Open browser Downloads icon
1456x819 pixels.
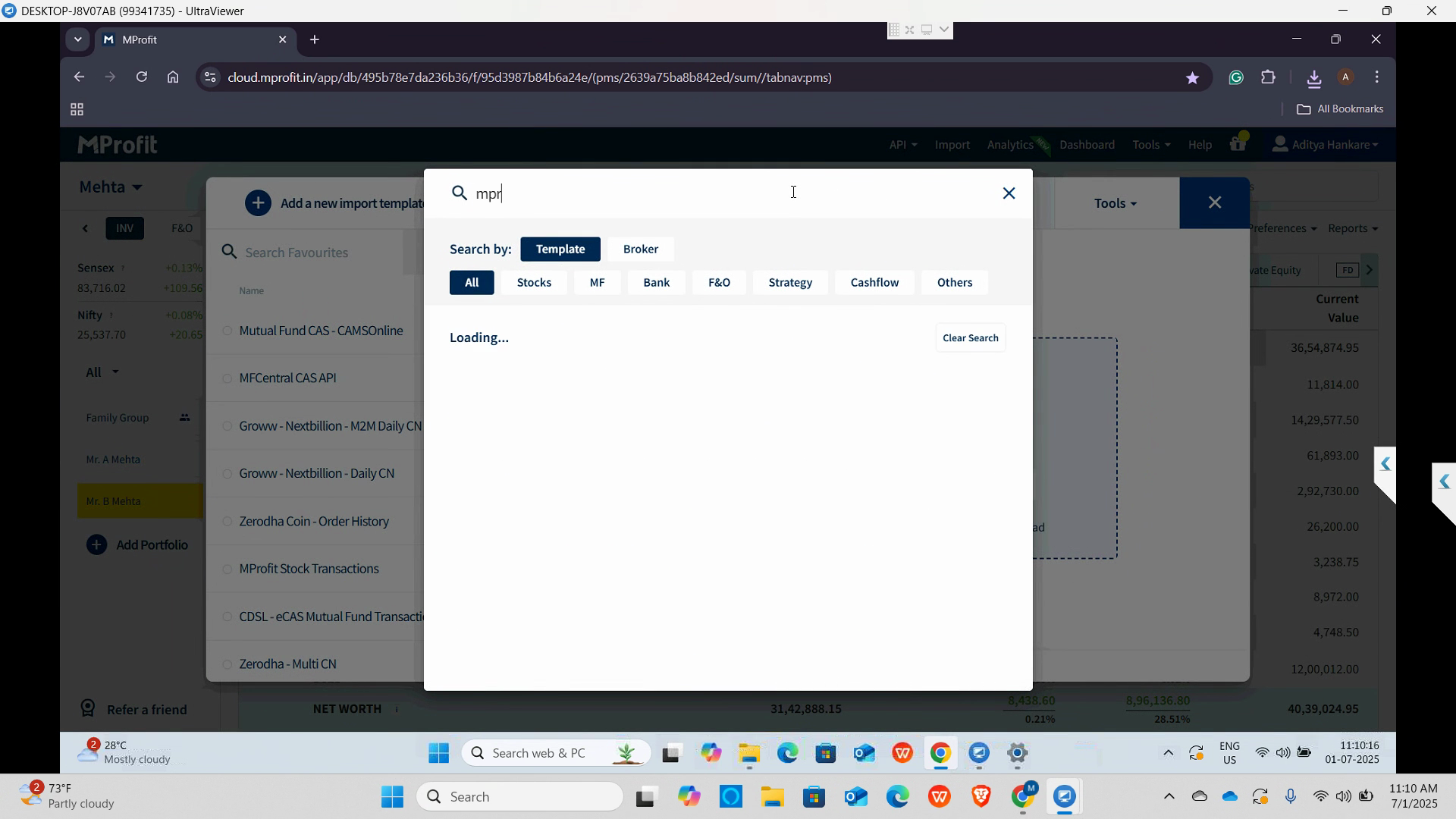(1314, 77)
